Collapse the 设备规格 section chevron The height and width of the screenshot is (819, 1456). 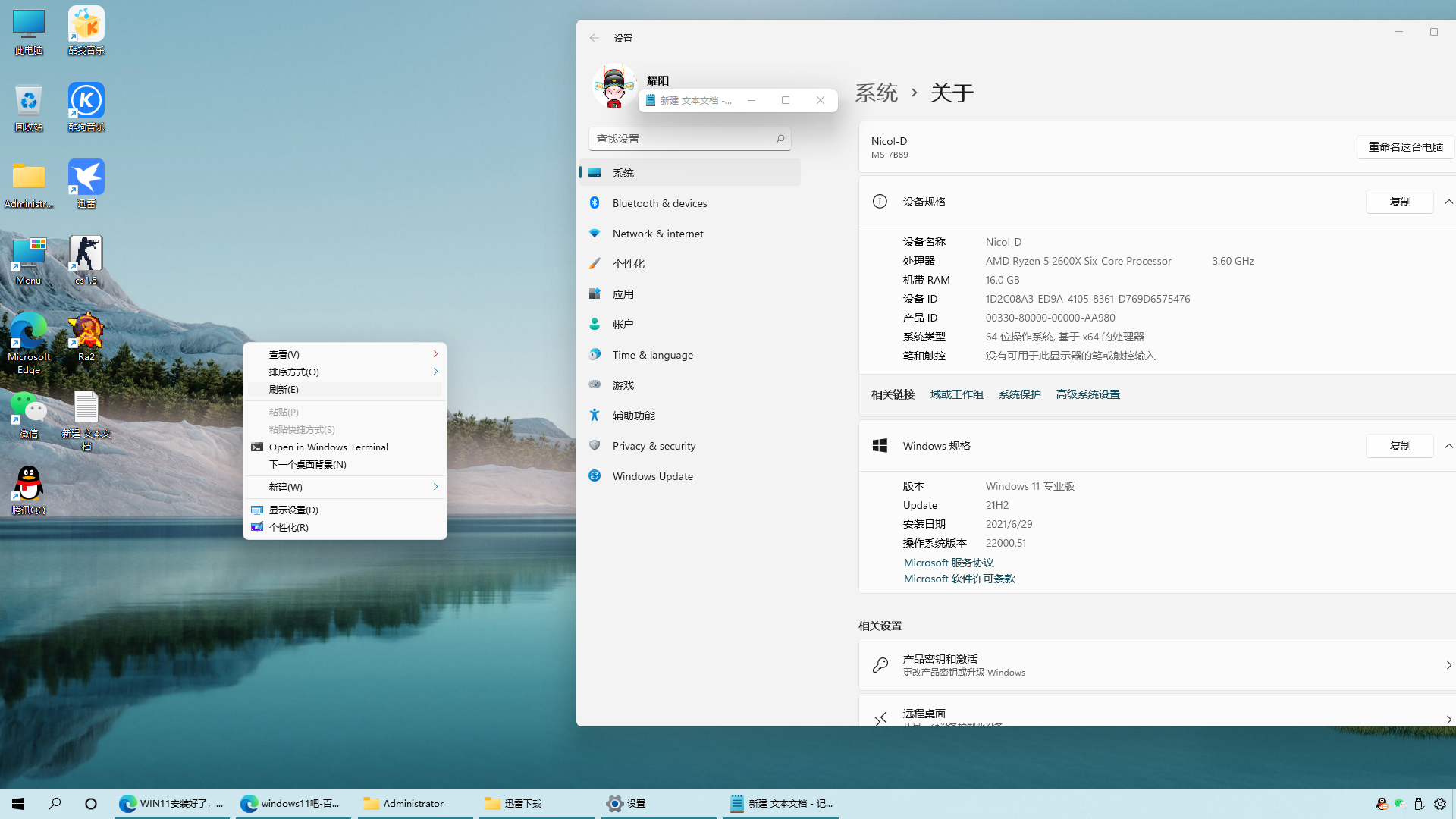[1448, 202]
